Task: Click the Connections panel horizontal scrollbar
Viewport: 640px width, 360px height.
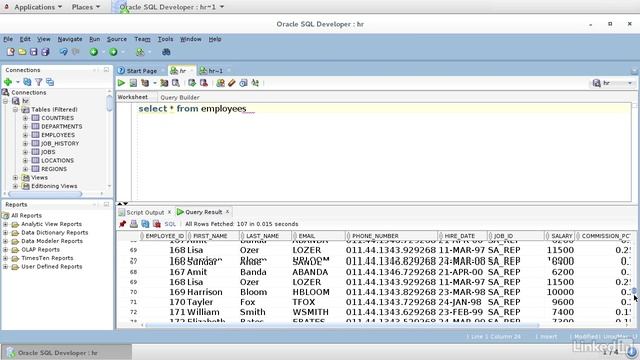Action: 45,194
